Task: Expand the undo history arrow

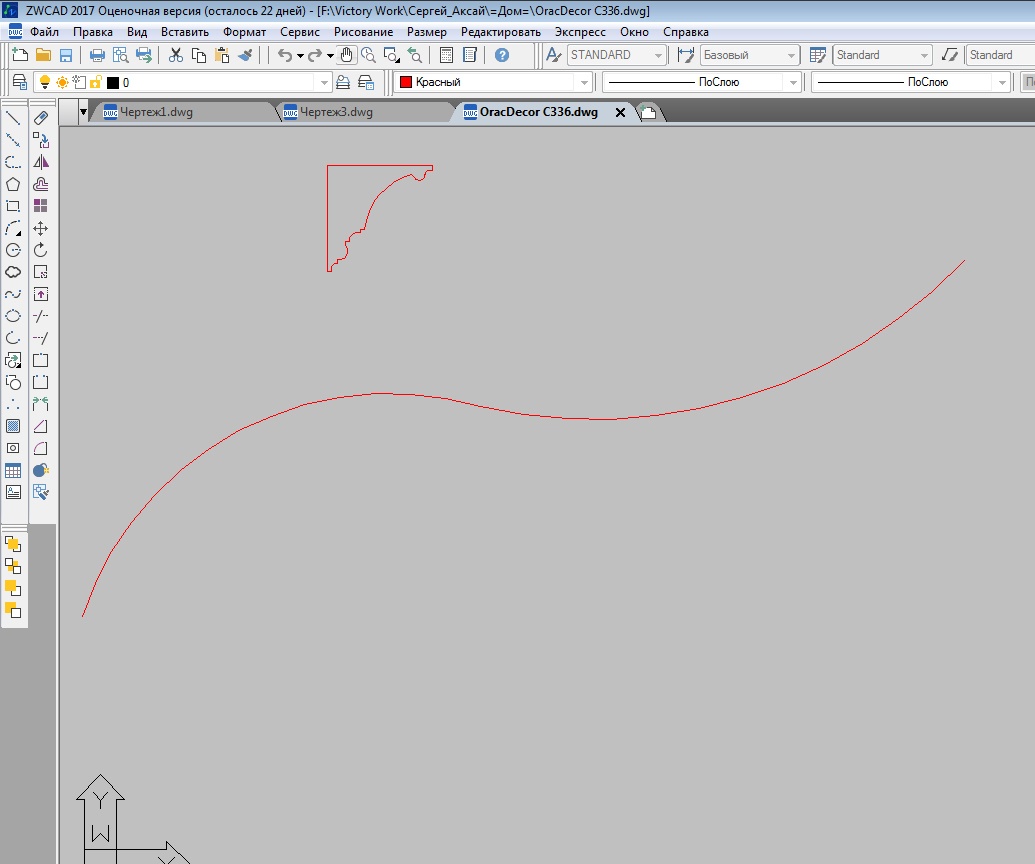Action: click(300, 56)
